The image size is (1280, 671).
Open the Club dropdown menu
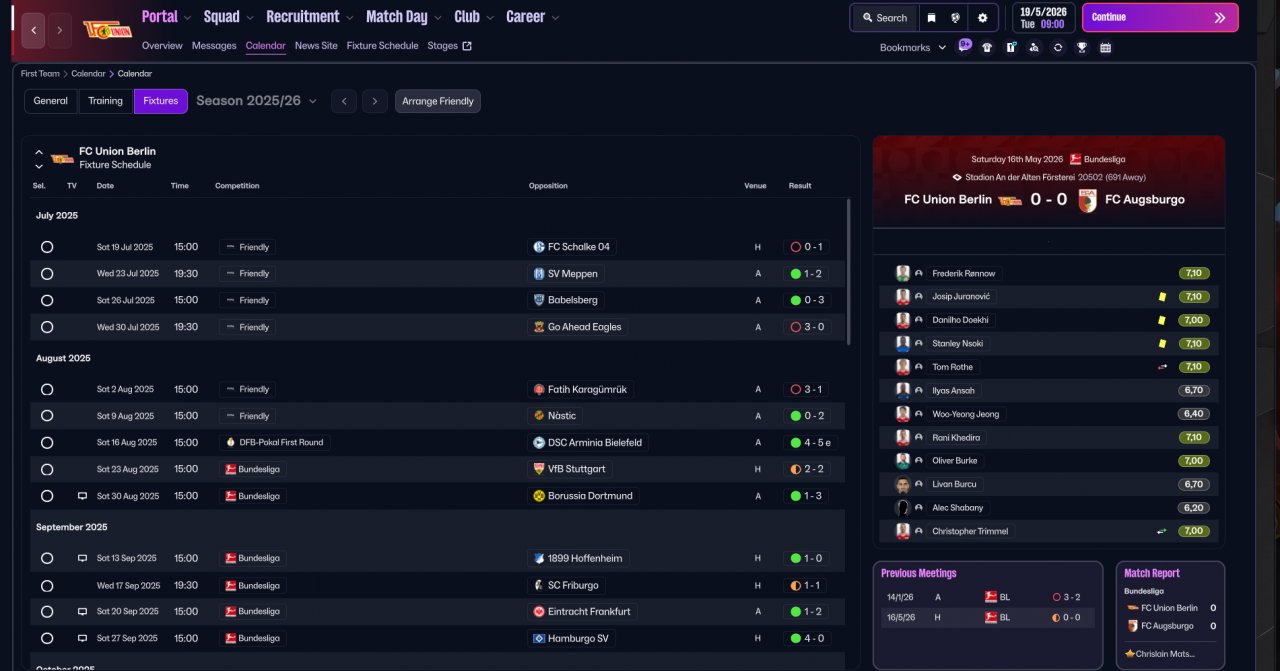(474, 17)
